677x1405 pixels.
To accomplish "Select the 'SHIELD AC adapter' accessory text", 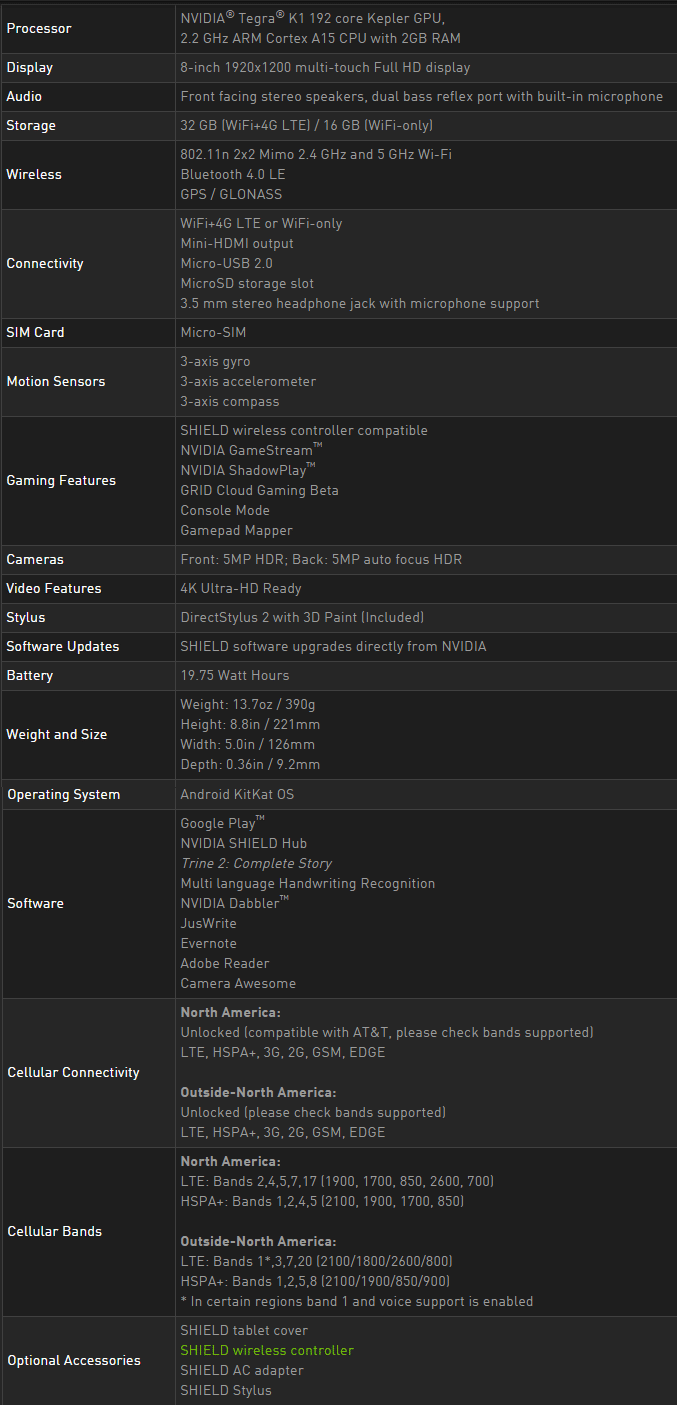I will (x=242, y=1370).
